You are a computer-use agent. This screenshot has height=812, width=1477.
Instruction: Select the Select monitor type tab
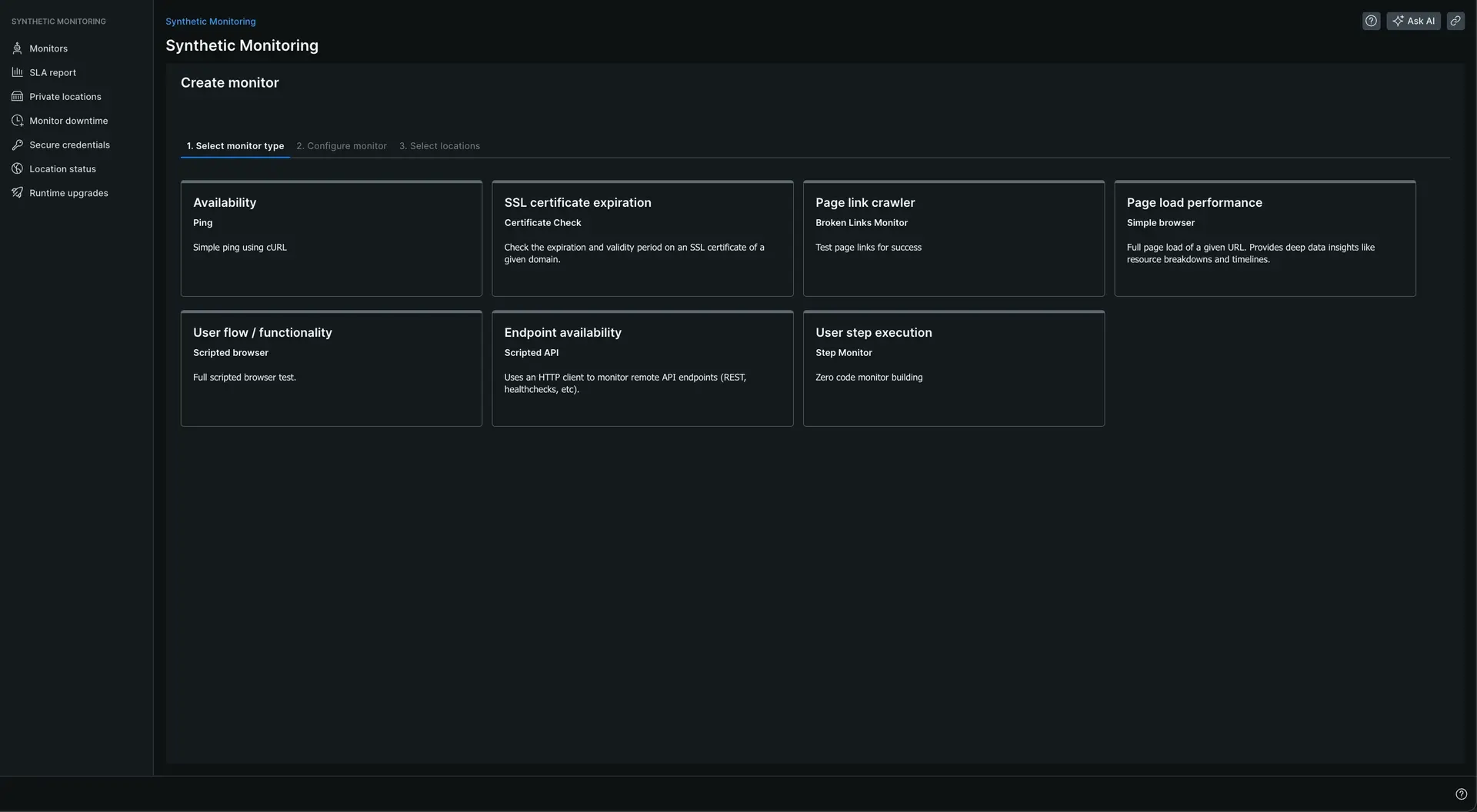(x=235, y=146)
